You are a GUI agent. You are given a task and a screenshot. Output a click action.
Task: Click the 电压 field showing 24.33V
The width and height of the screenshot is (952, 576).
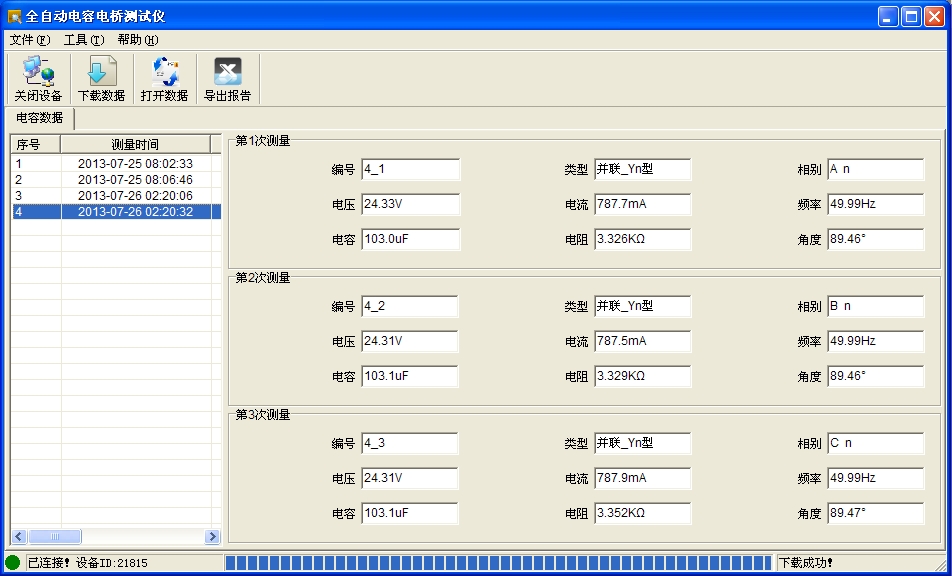[410, 205]
